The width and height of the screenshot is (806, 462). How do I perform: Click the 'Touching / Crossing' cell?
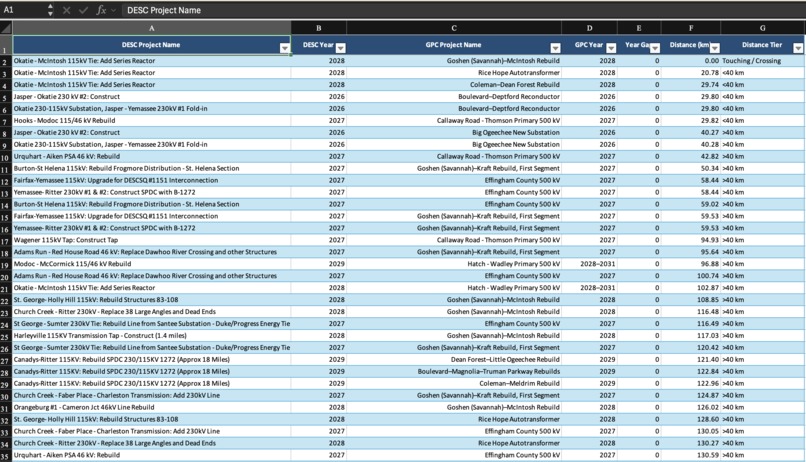click(x=763, y=61)
